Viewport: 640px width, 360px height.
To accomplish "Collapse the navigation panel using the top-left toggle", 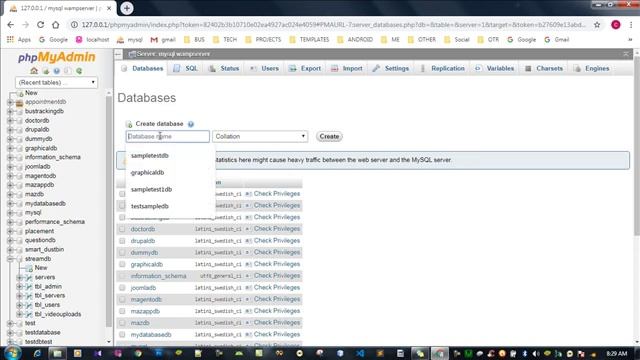I will 118,54.
